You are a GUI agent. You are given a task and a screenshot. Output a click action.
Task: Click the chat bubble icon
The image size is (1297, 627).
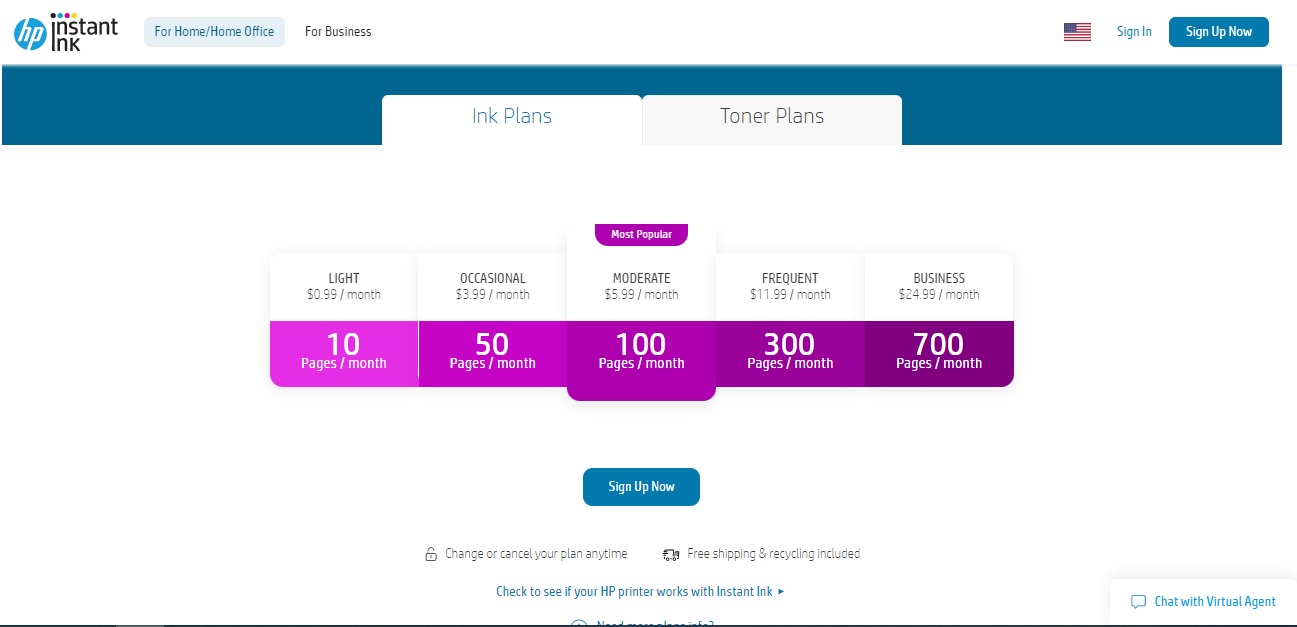[1138, 602]
